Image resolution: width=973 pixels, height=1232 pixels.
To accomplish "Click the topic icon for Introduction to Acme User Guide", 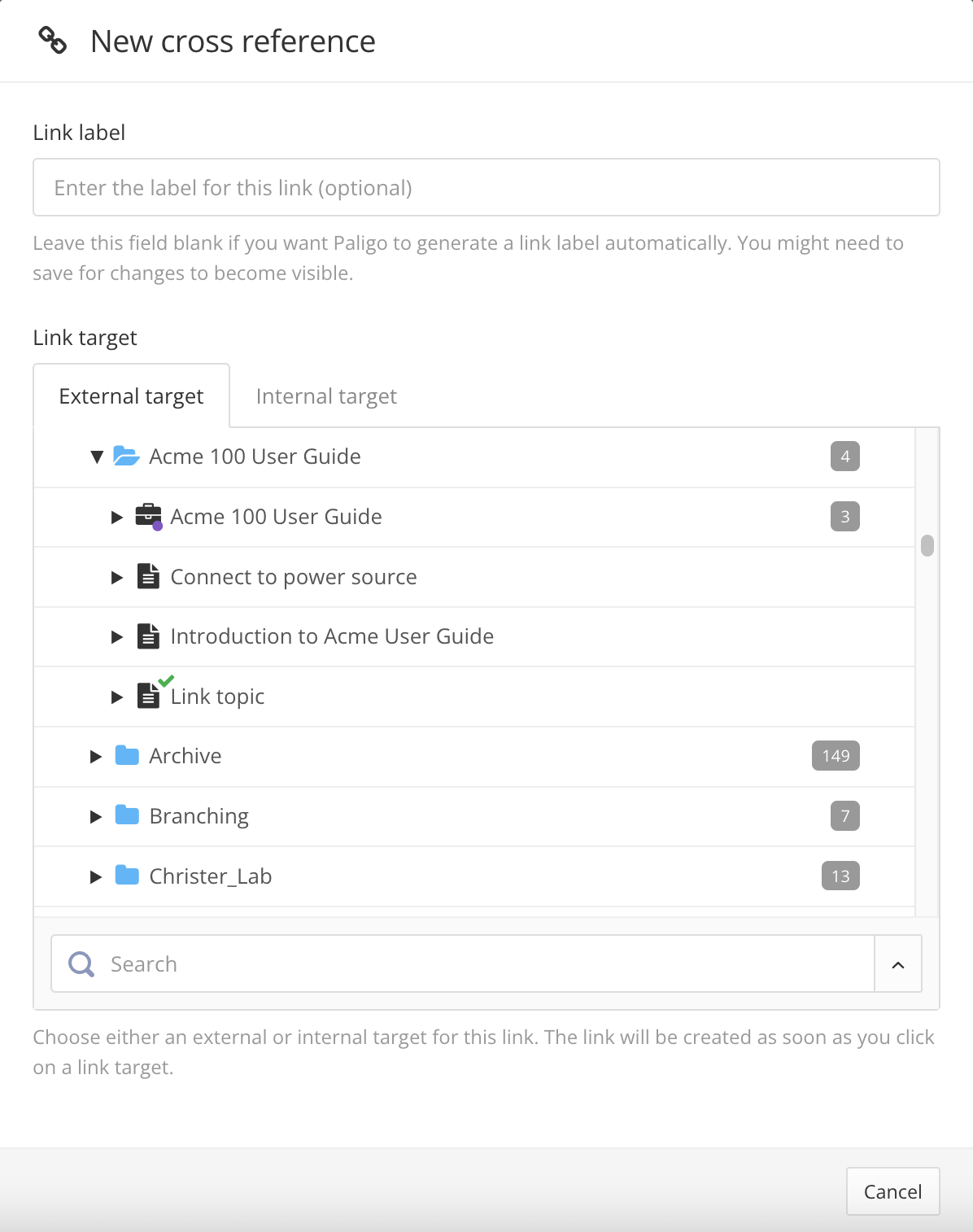I will click(149, 636).
